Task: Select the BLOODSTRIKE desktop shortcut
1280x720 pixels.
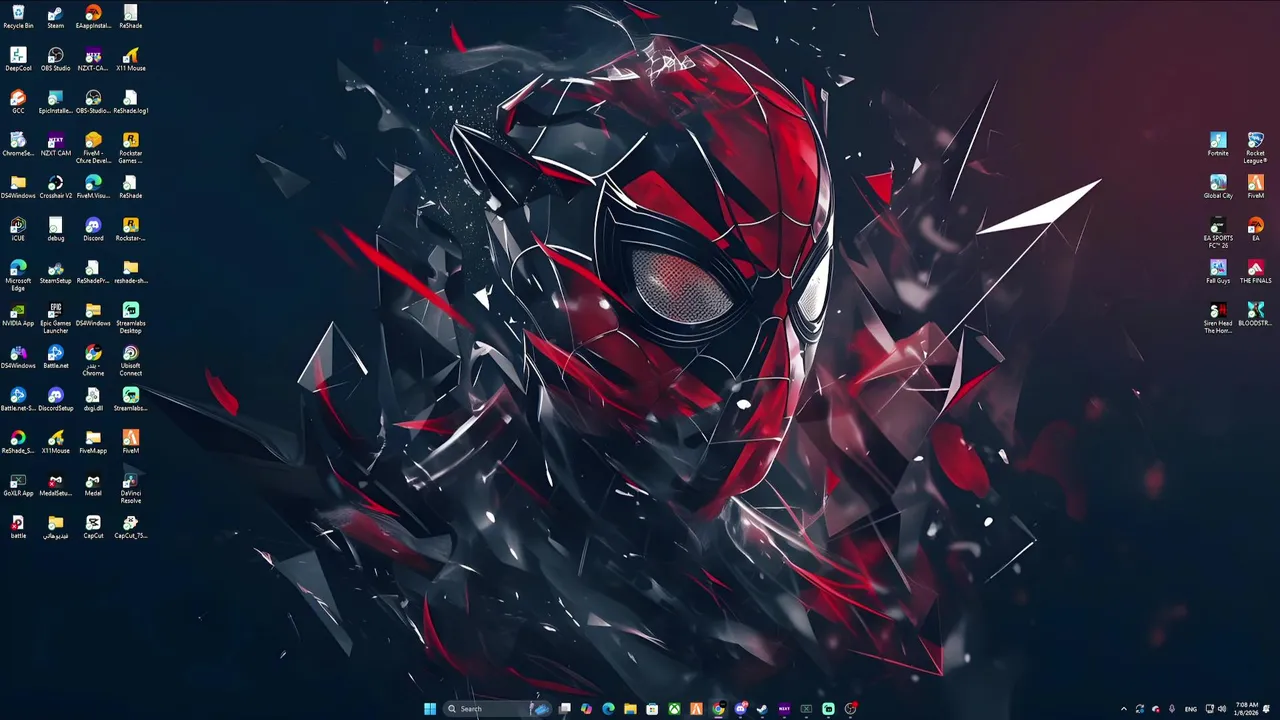Action: point(1255,314)
